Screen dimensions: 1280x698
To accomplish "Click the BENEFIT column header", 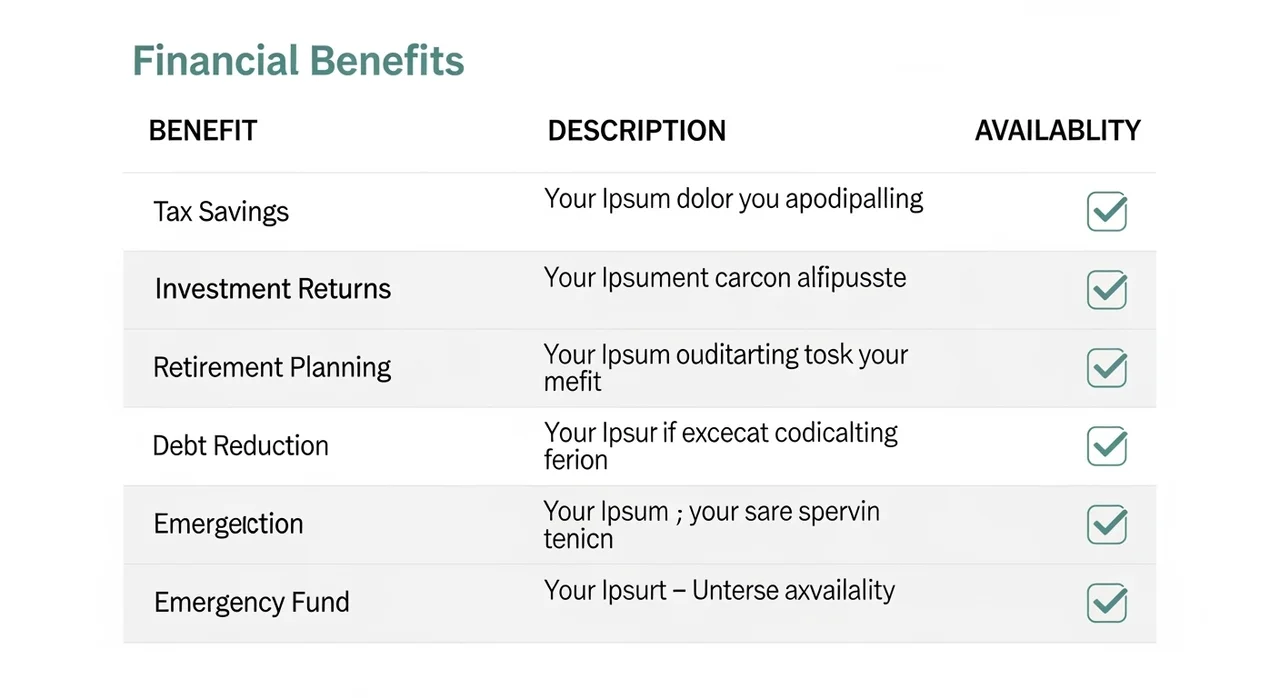I will point(203,131).
